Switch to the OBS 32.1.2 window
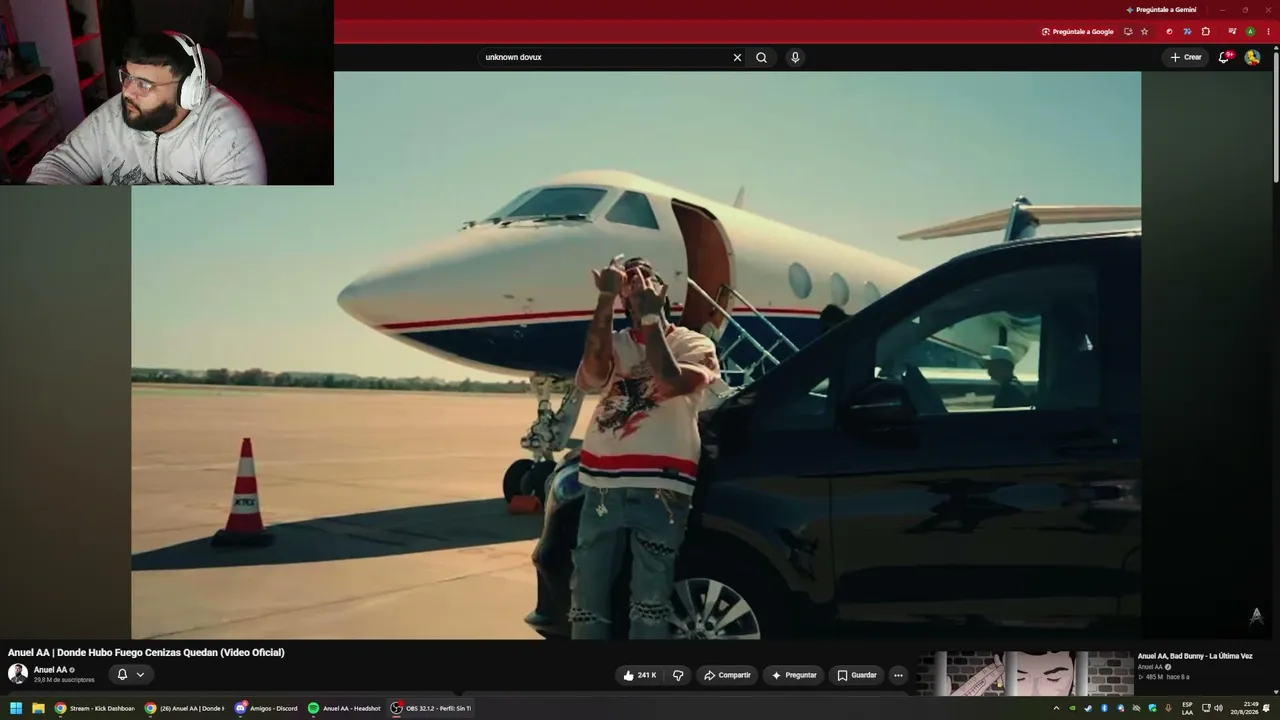Screen dimensions: 1280x720 click(431, 708)
